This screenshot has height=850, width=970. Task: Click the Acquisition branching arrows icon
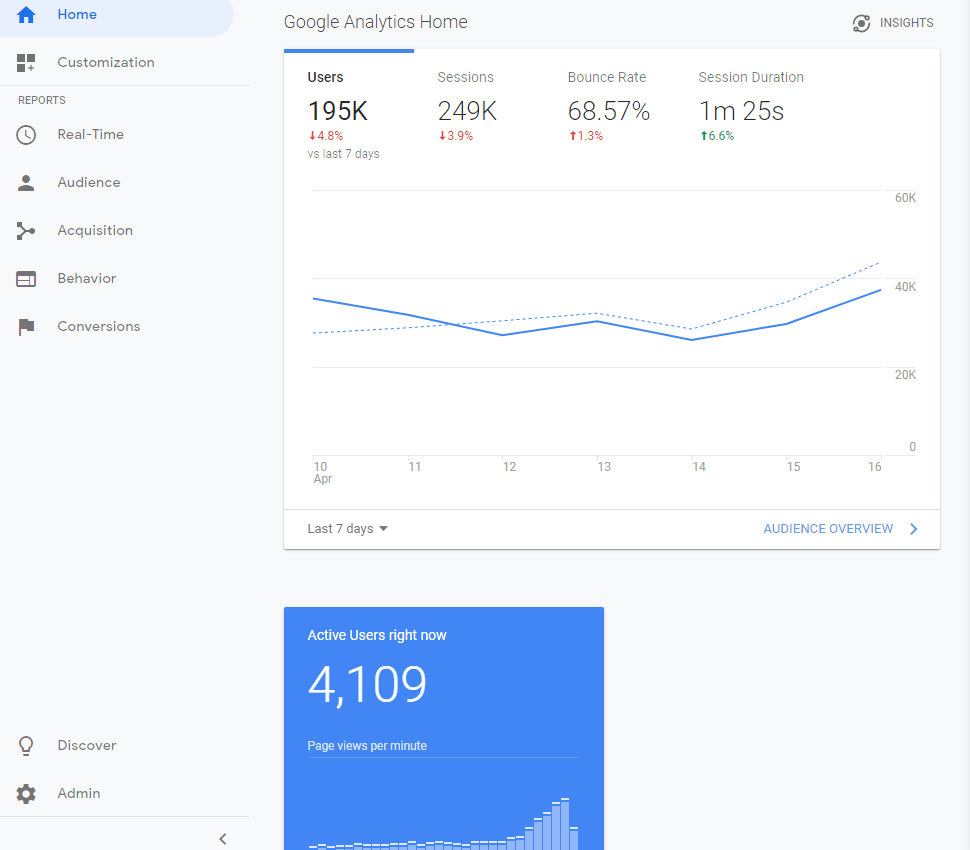pyautogui.click(x=26, y=231)
